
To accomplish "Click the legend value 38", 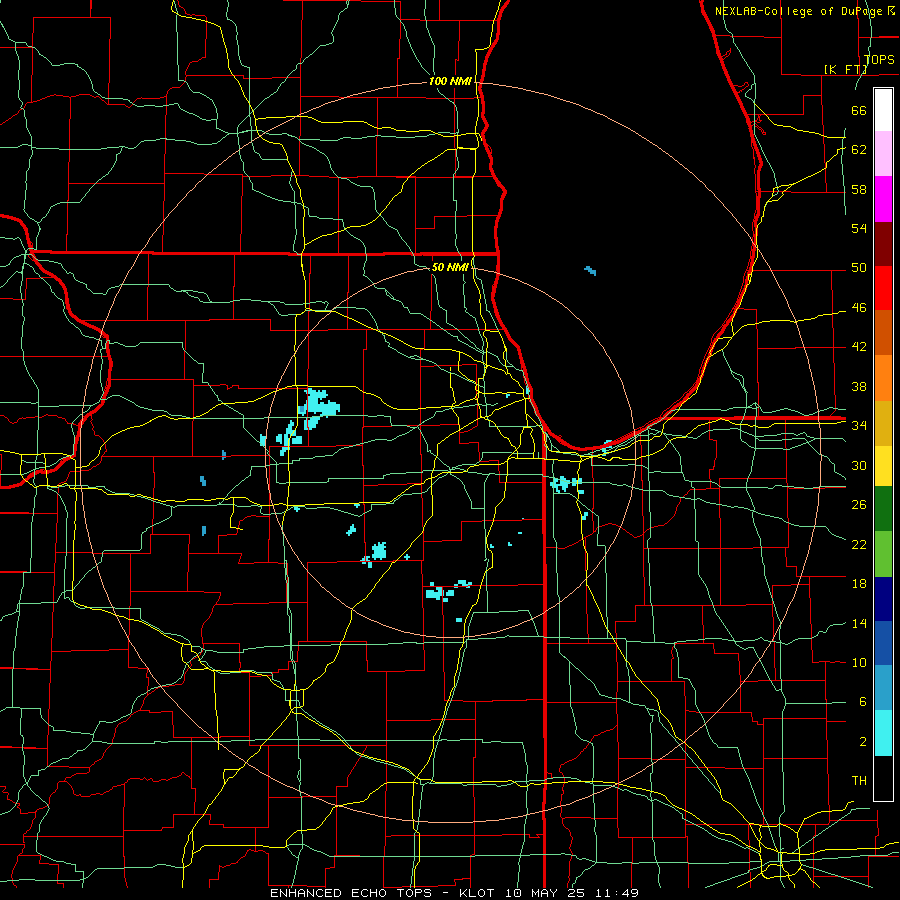I will pos(859,386).
